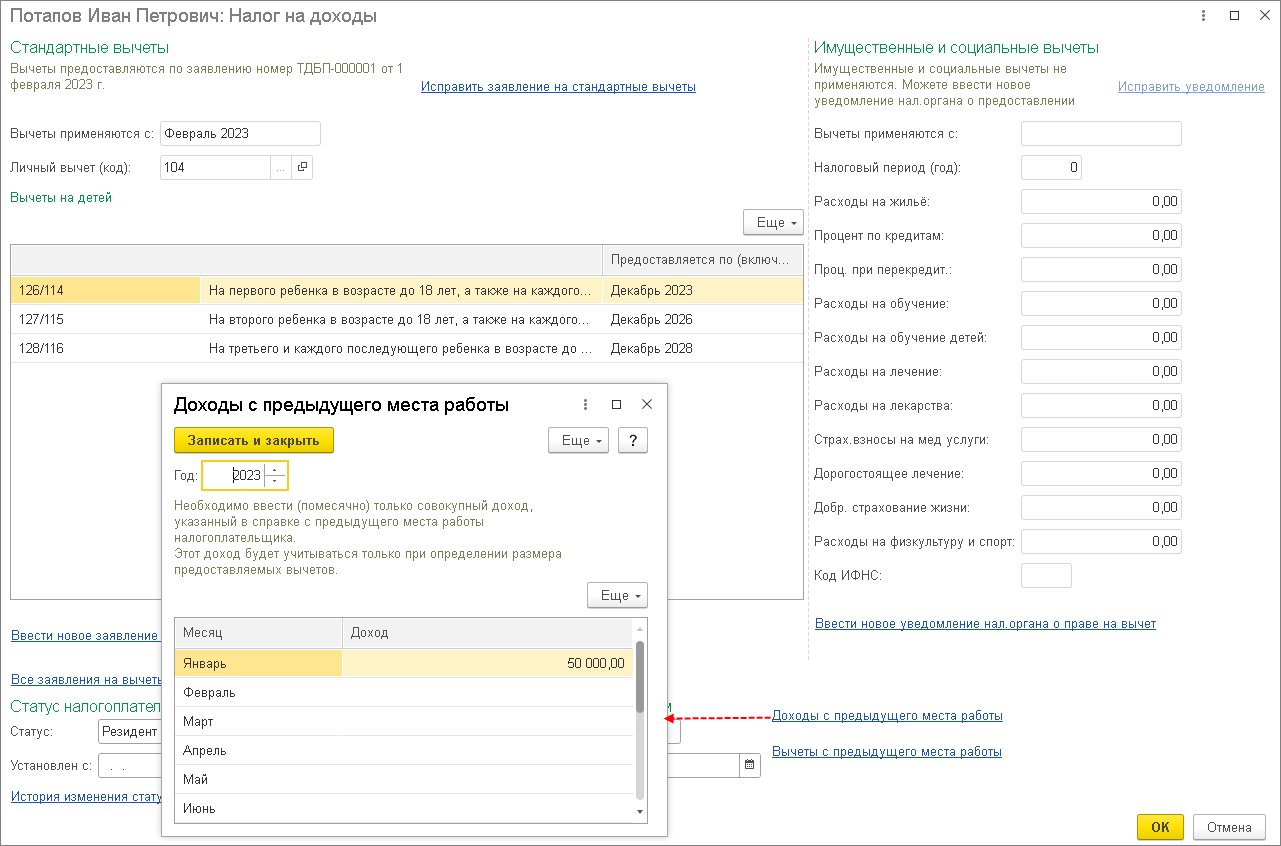The height and width of the screenshot is (846, 1281).
Task: Close the income from previous job dialog
Action: click(x=647, y=405)
